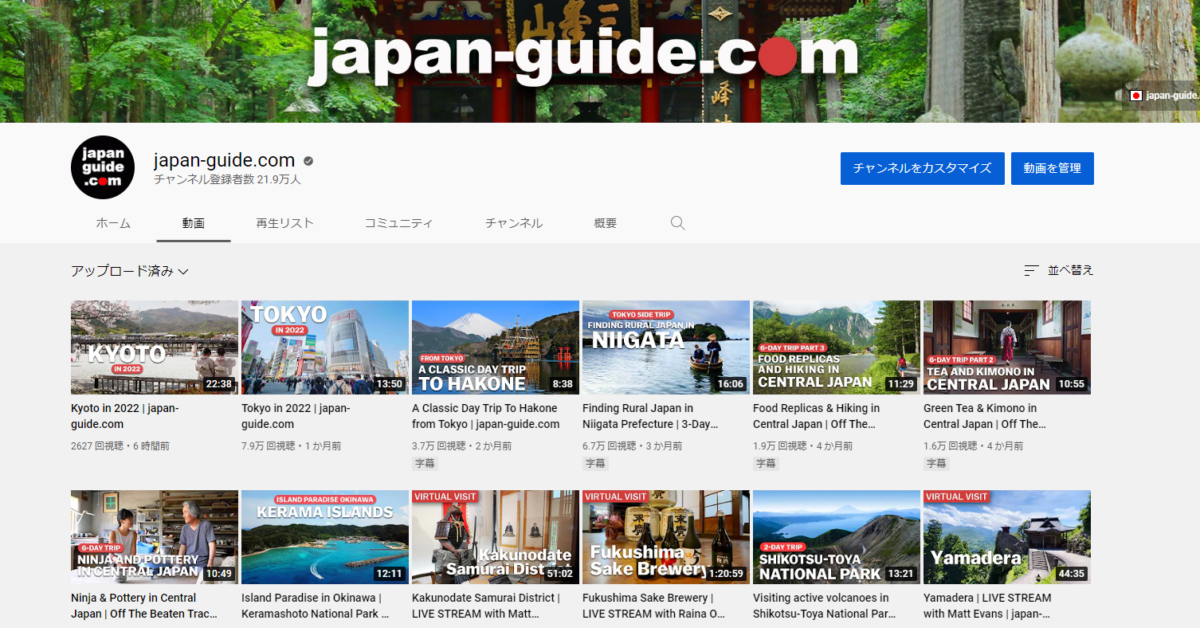Viewport: 1200px width, 628px height.
Task: Open the Fukushima Sake Brewery thumbnail
Action: (x=666, y=537)
